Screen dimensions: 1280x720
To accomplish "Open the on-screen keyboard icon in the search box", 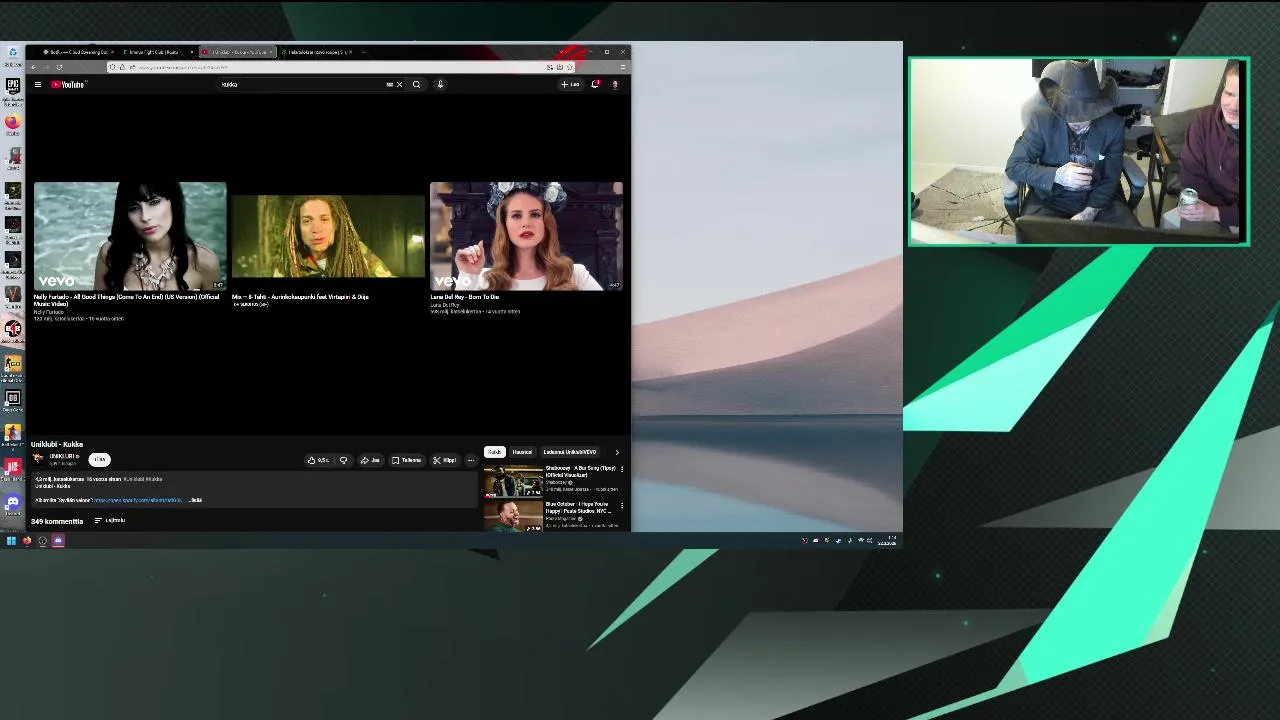I will 389,84.
